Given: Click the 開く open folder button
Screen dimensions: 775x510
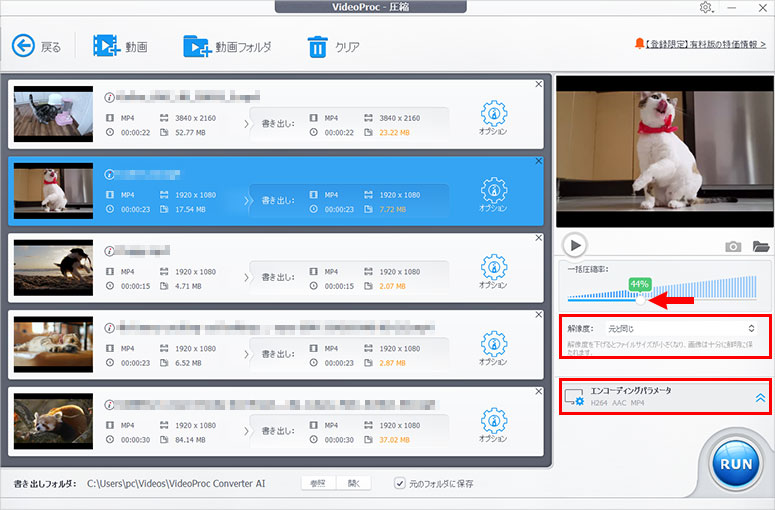Looking at the screenshot, I should point(353,483).
